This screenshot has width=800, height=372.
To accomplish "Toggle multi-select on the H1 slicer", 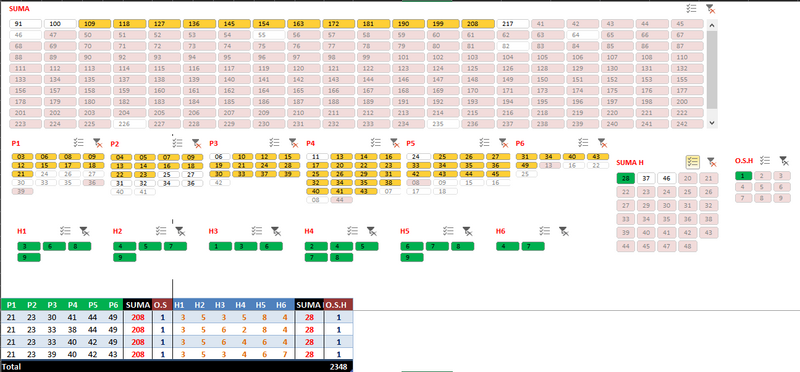I will point(65,231).
